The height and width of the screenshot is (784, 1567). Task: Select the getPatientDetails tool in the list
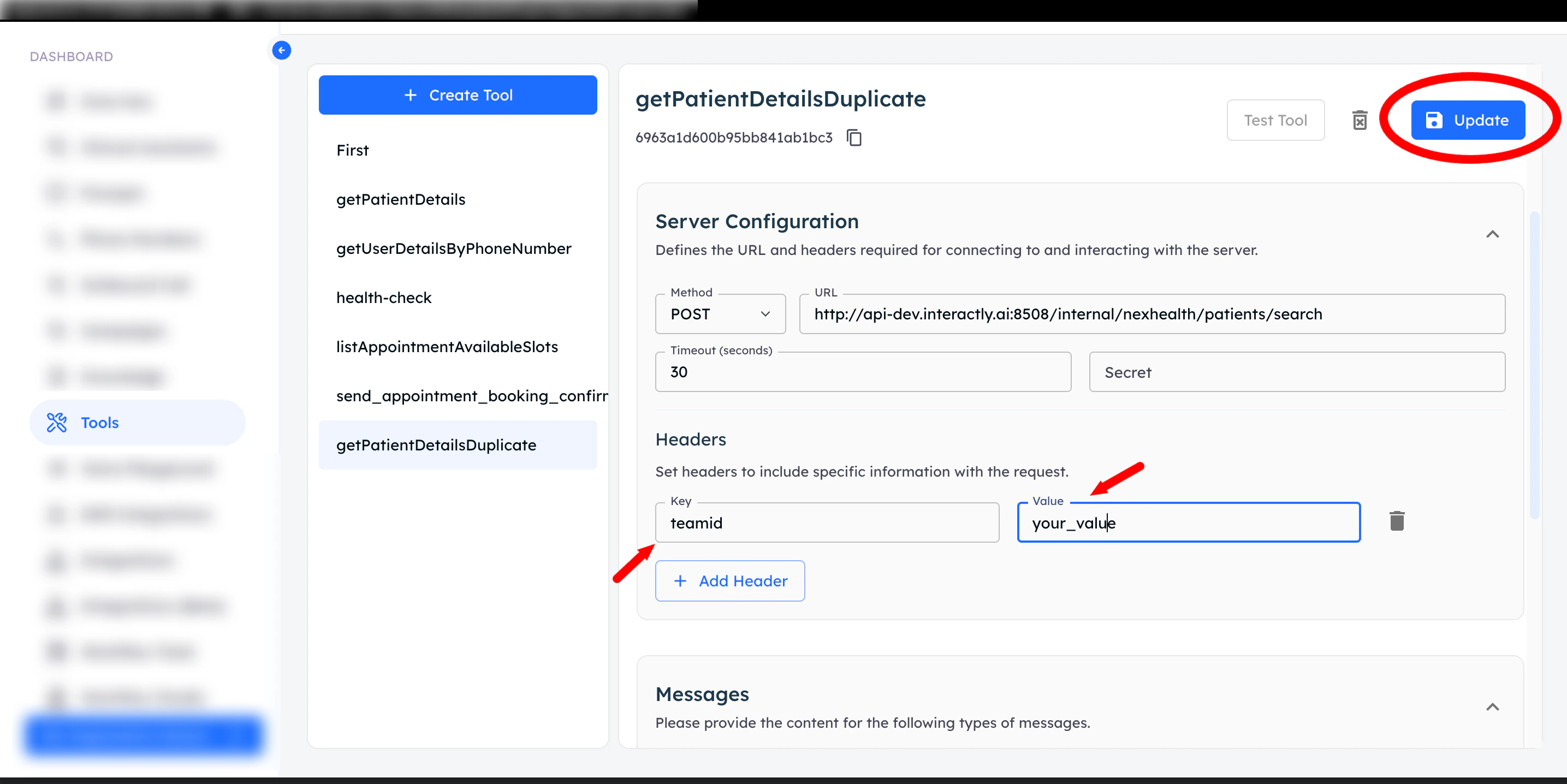[400, 199]
